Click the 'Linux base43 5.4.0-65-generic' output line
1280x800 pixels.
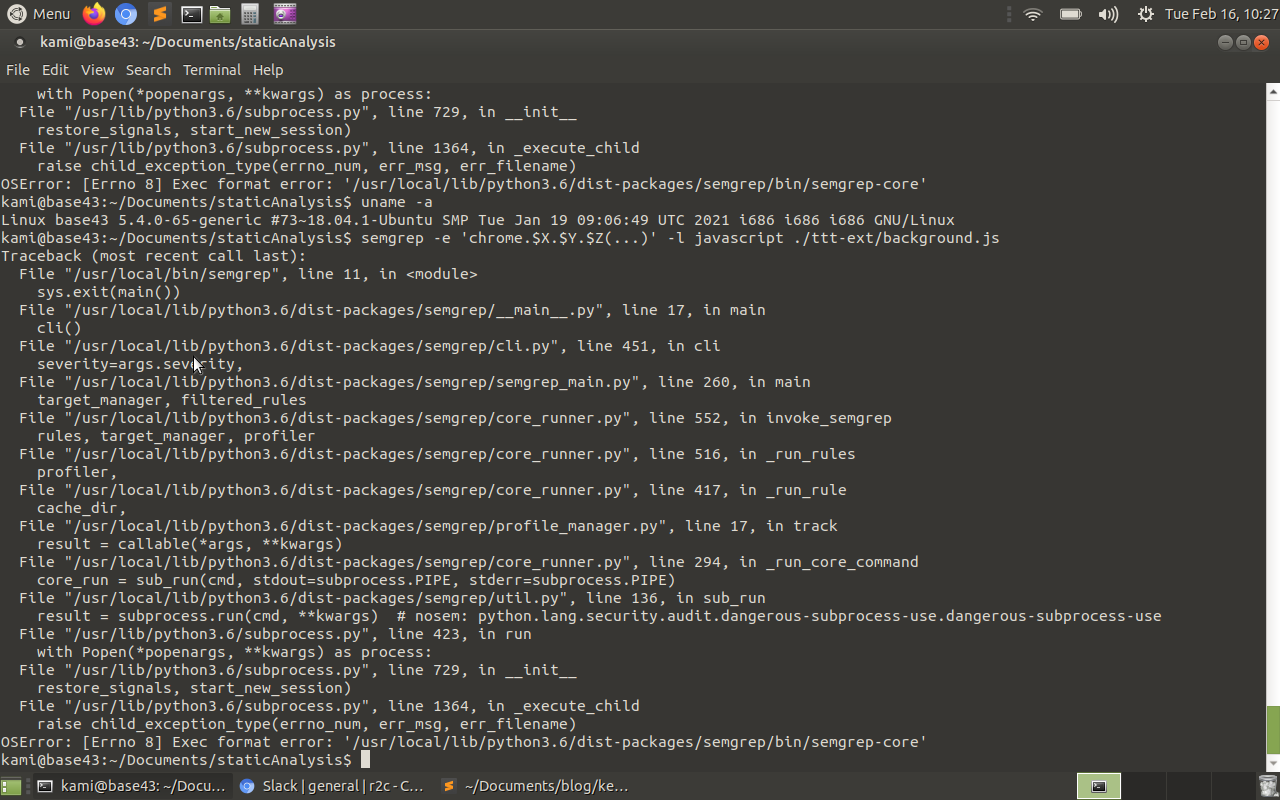[478, 220]
